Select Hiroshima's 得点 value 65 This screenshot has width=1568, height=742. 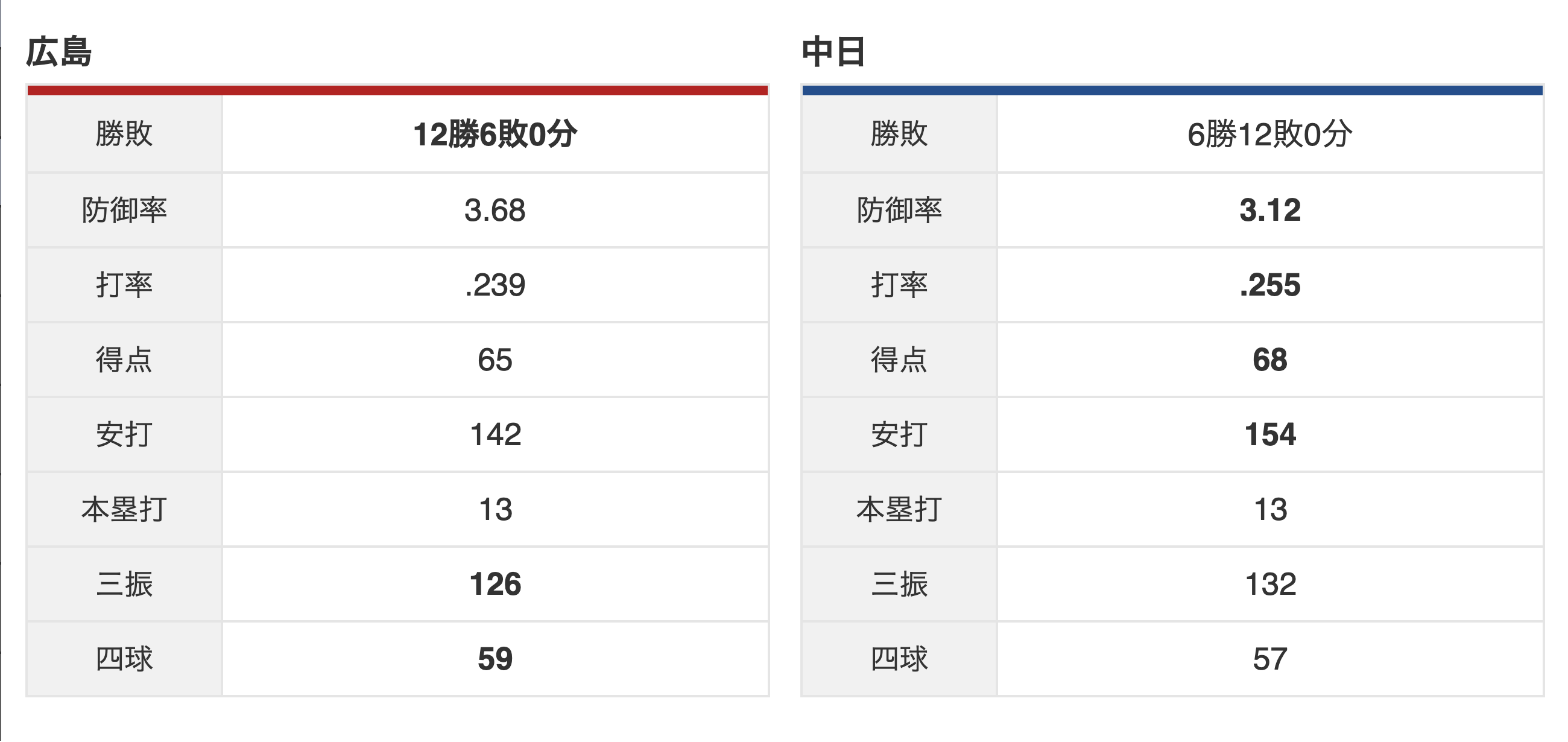495,360
